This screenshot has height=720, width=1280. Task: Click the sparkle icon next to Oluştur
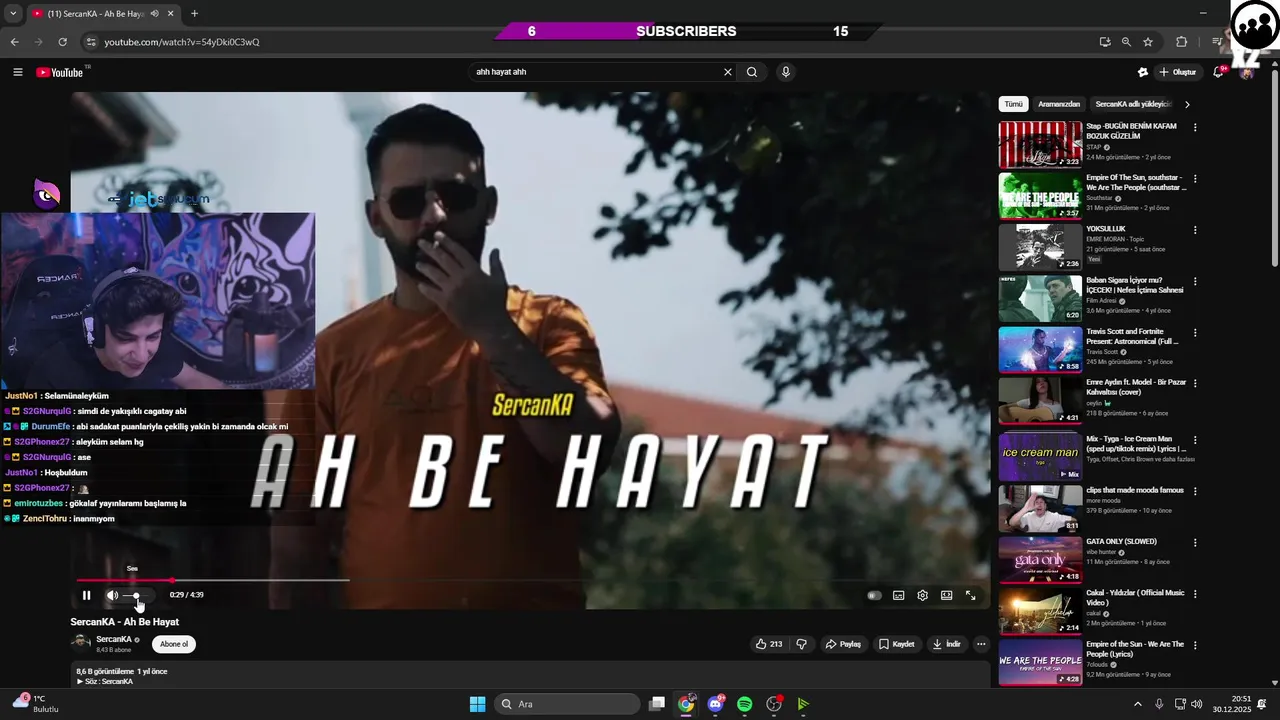pos(1143,72)
